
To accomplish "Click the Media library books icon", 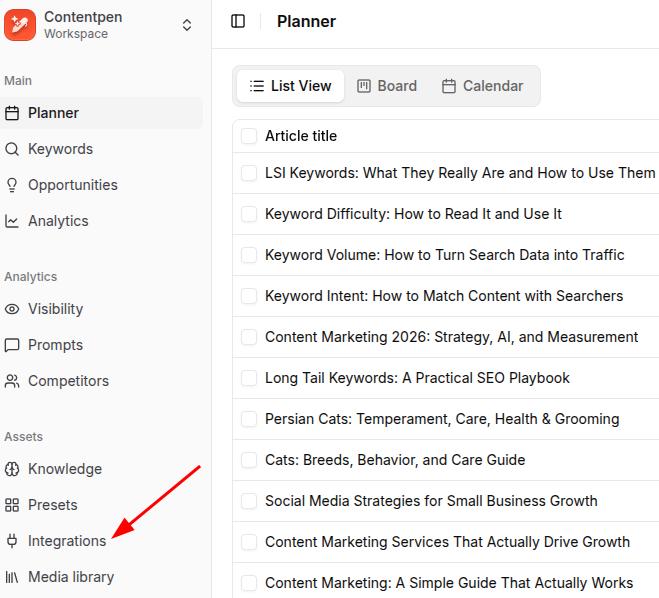I will [x=12, y=577].
